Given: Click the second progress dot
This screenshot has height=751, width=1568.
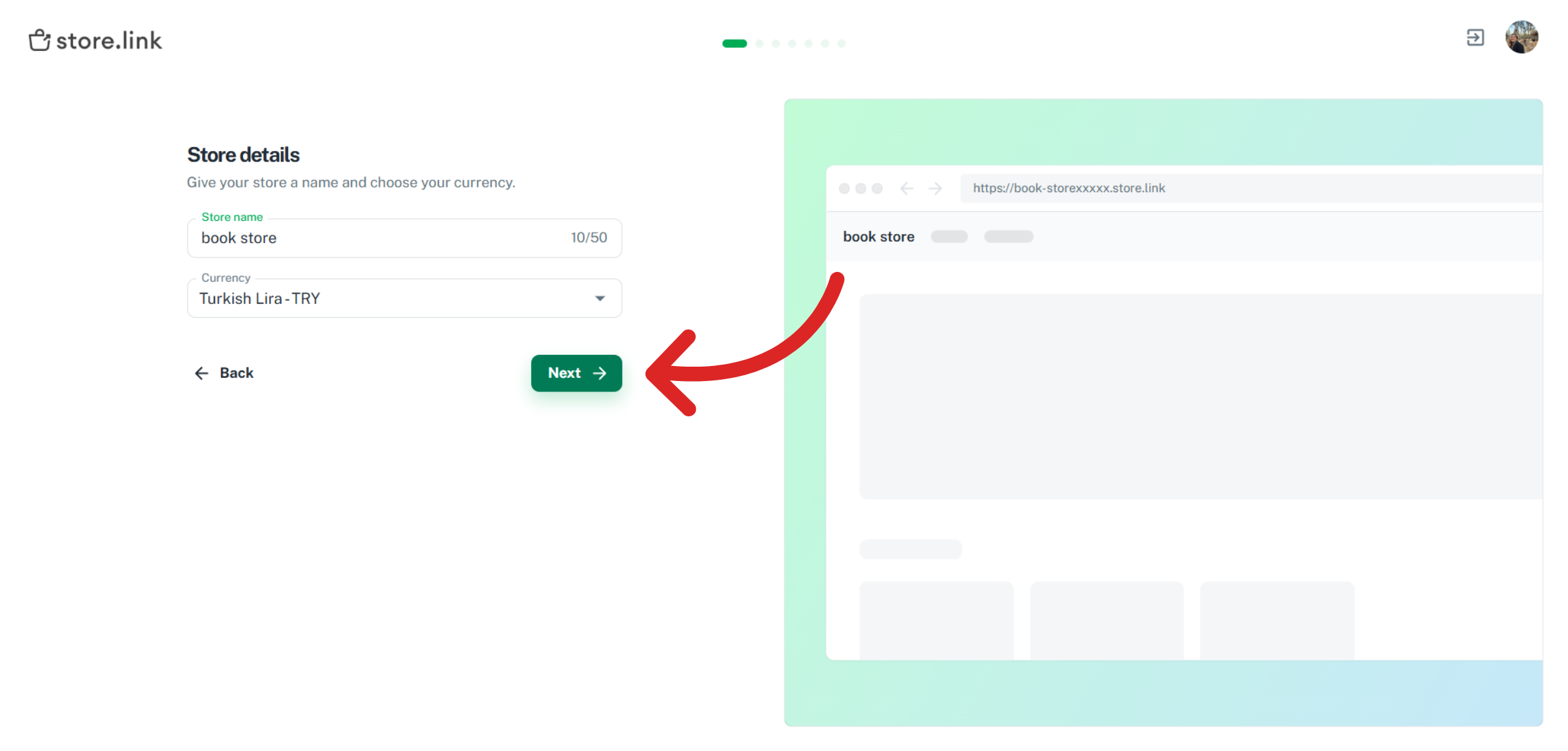Looking at the screenshot, I should click(759, 44).
